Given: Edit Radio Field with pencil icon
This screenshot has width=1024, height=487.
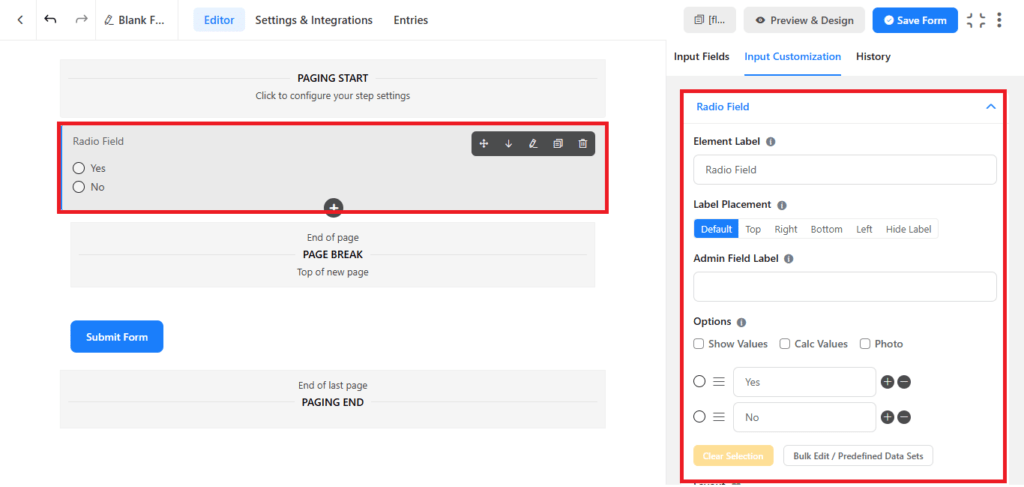Looking at the screenshot, I should pyautogui.click(x=533, y=144).
